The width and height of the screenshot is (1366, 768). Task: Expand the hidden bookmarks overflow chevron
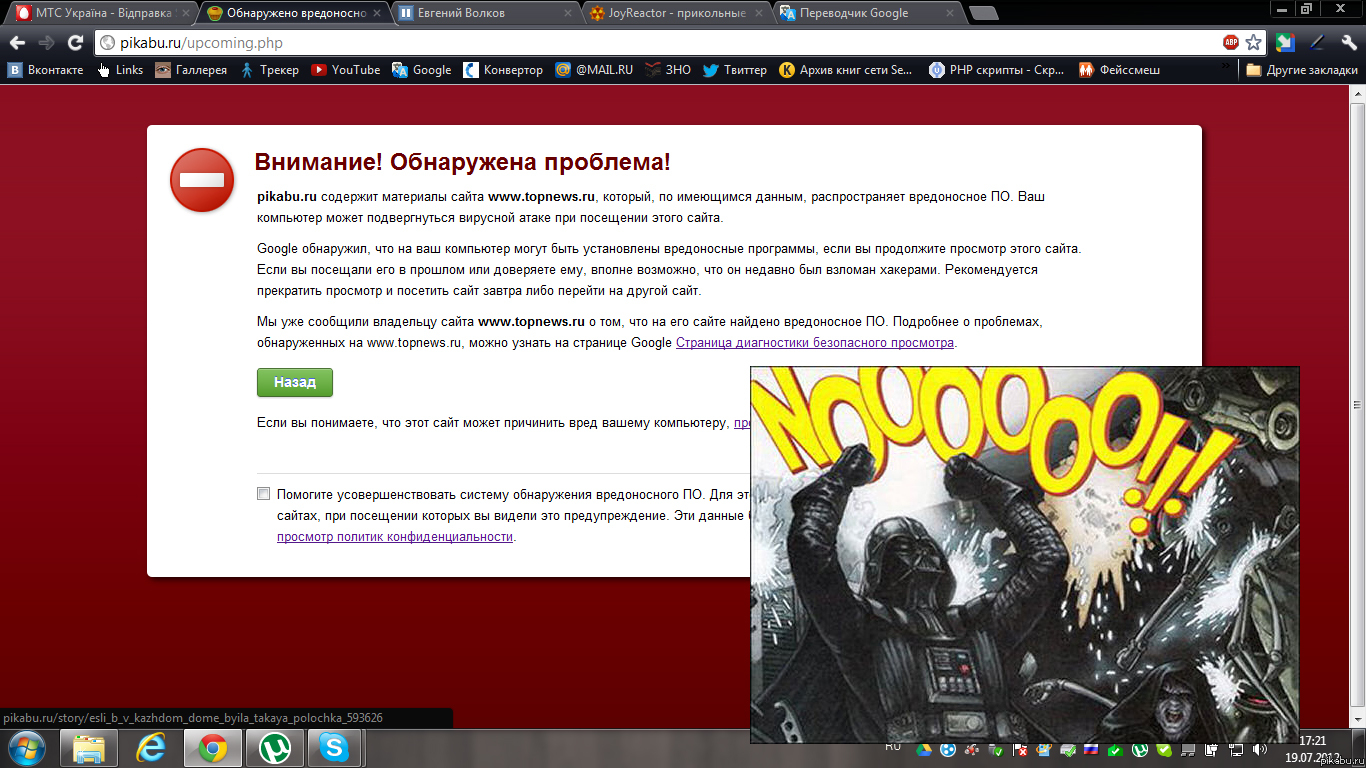[1227, 64]
